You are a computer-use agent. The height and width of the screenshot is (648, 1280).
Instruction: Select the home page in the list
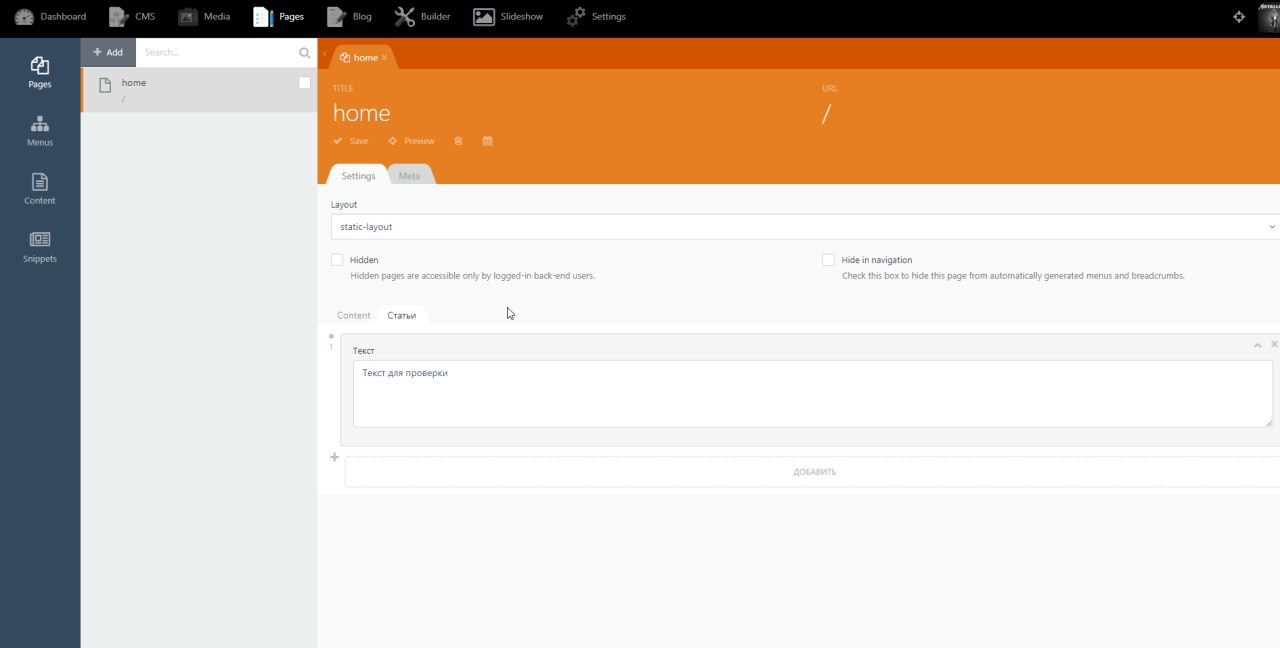[199, 90]
